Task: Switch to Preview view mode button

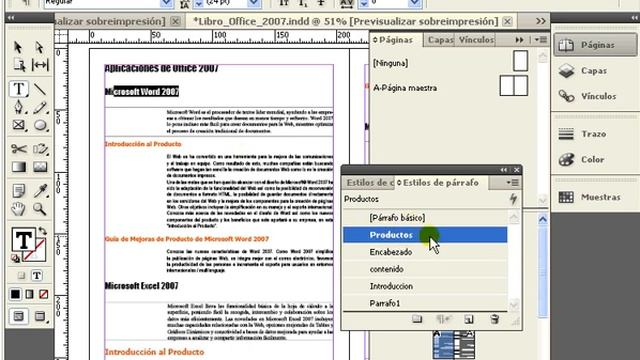Action: click(40, 316)
